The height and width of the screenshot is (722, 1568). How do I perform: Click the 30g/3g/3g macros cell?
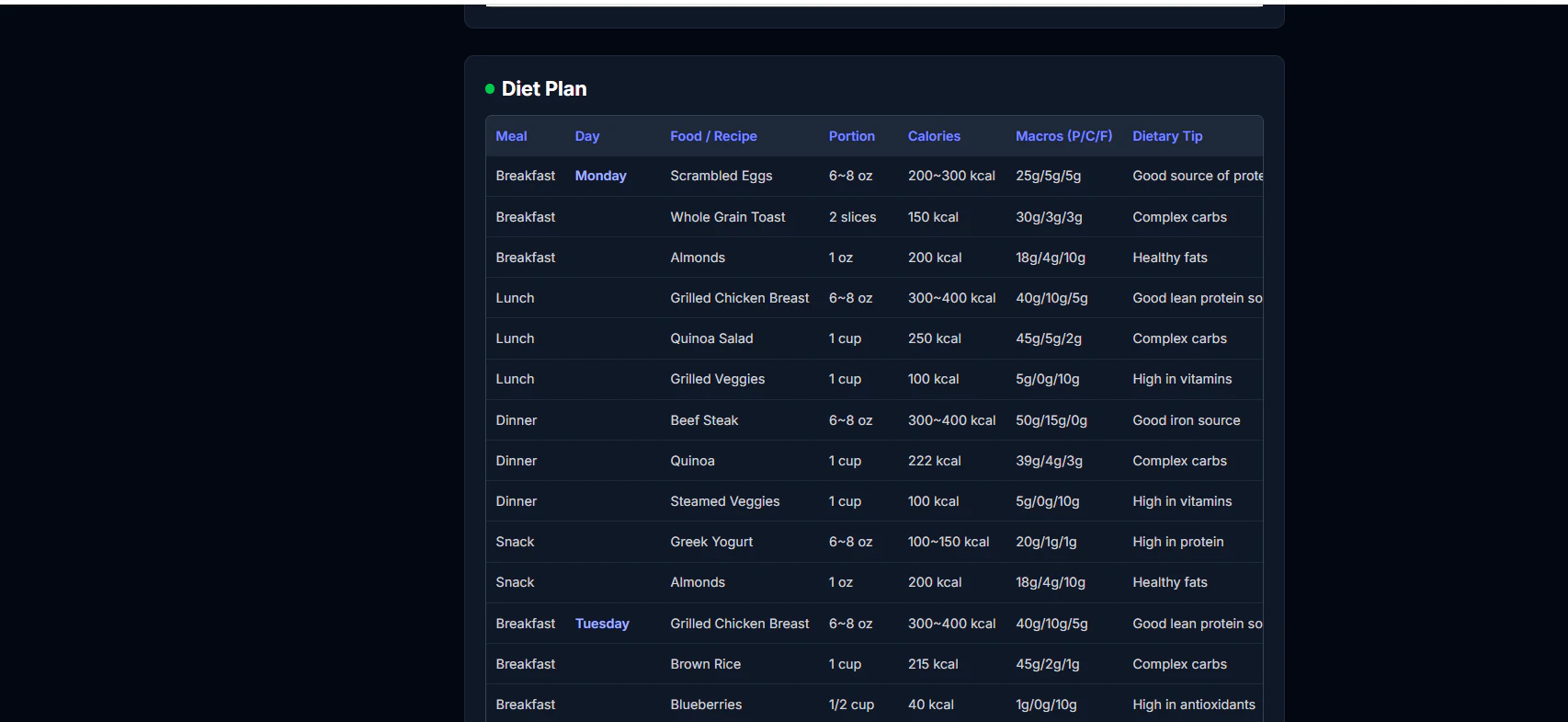pos(1049,217)
